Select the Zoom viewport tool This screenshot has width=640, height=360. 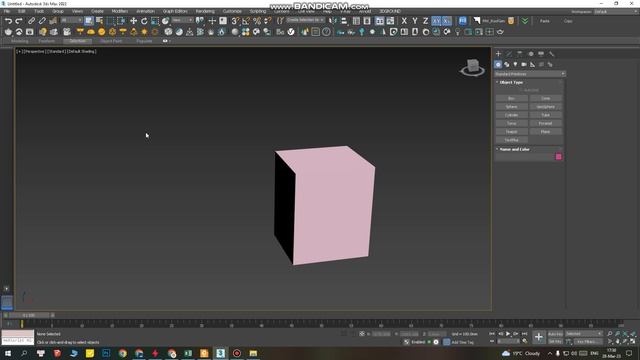tap(610, 334)
